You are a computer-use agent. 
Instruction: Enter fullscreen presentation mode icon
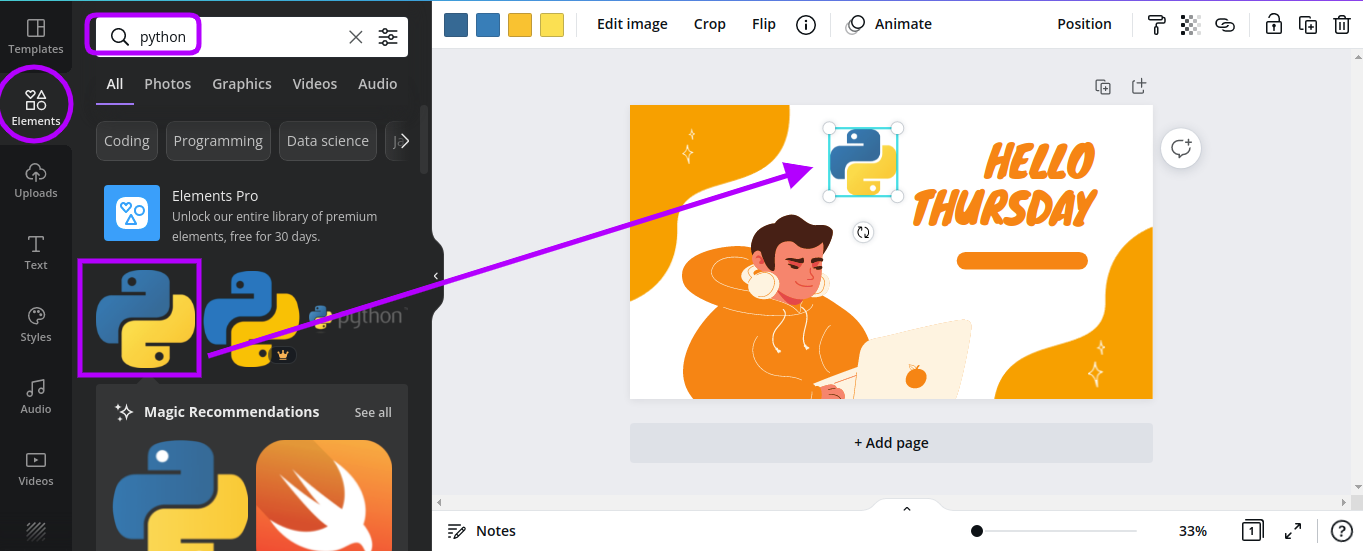pos(1293,531)
